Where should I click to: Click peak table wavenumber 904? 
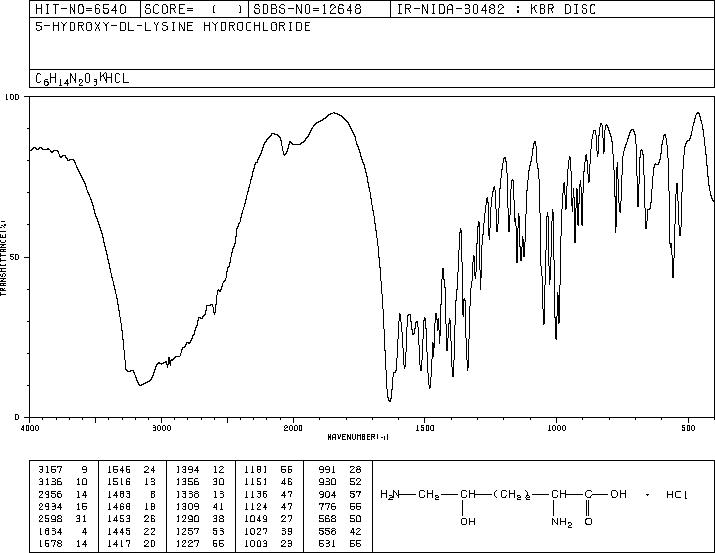[x=327, y=494]
